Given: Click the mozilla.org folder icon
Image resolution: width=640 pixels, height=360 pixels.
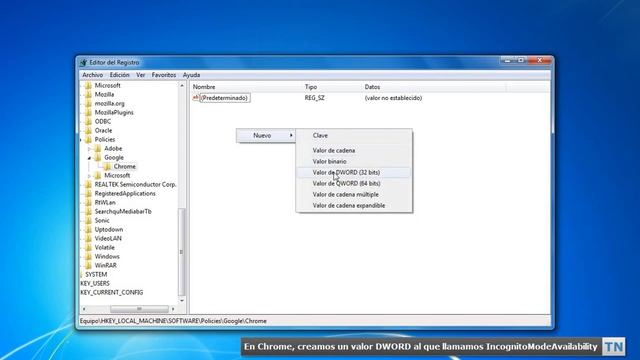Looking at the screenshot, I should coord(88,104).
